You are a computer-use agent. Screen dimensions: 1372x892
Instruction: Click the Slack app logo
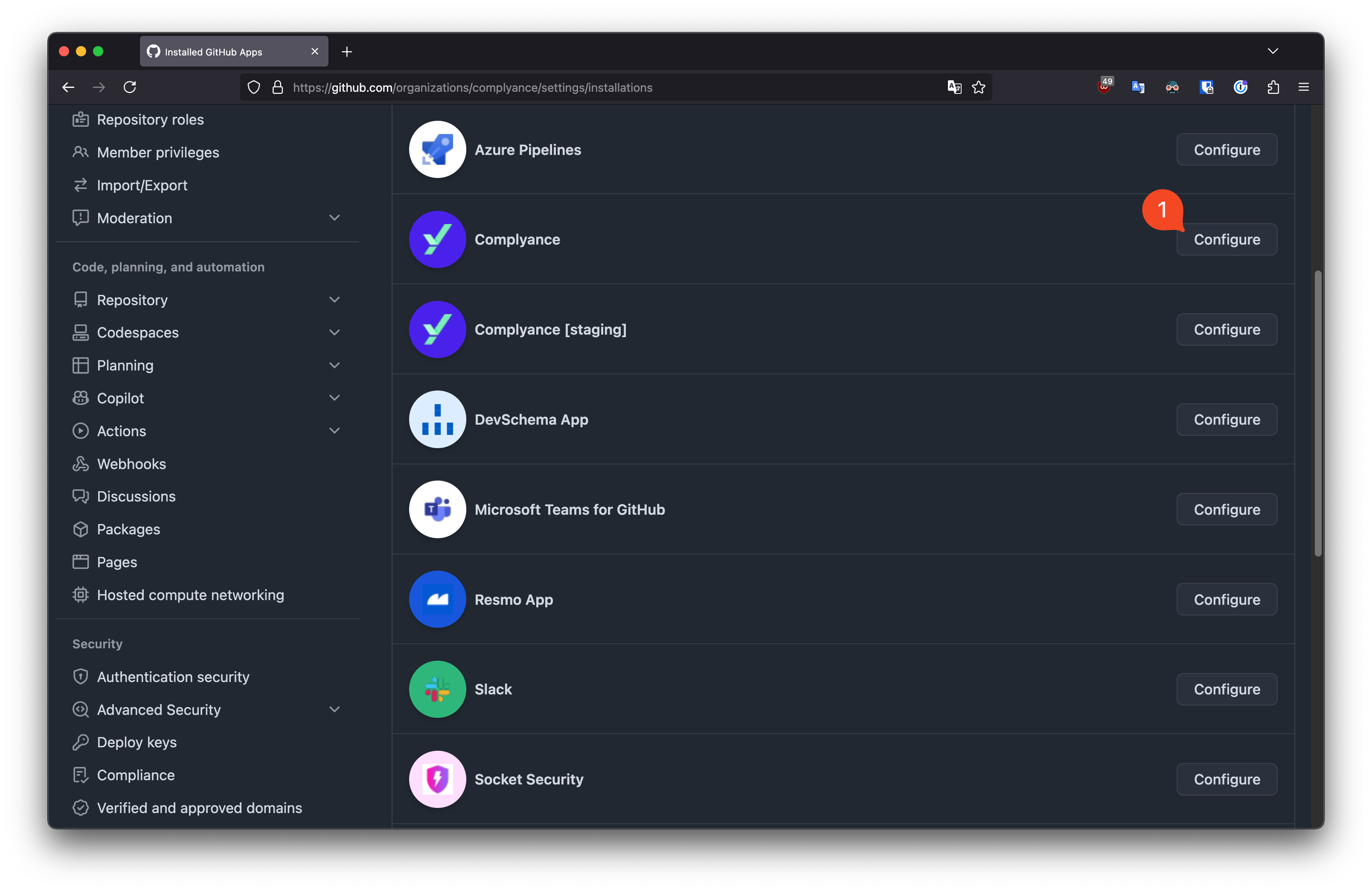click(437, 689)
